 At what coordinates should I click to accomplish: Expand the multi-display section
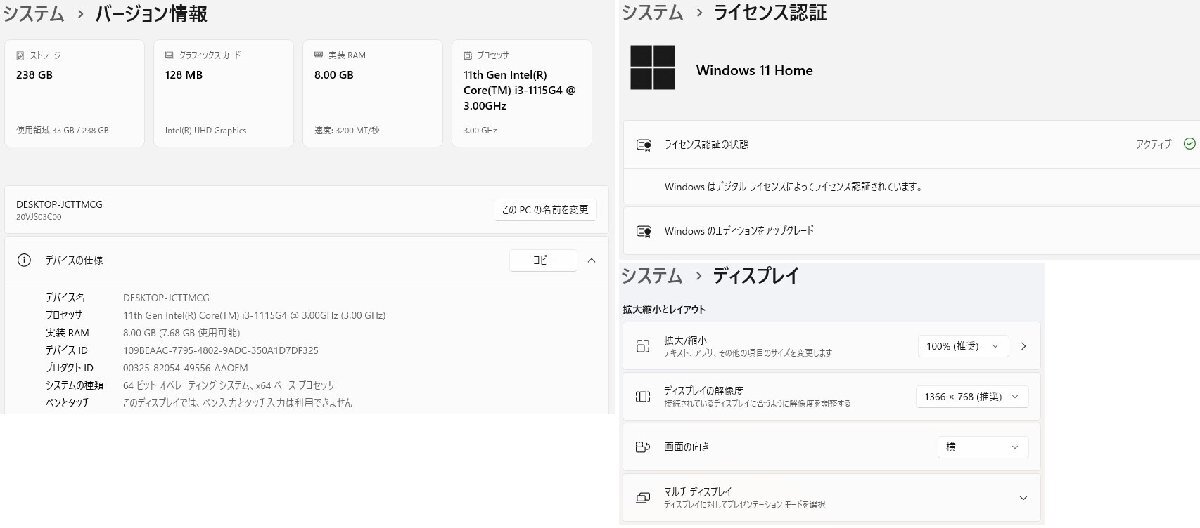point(1023,497)
